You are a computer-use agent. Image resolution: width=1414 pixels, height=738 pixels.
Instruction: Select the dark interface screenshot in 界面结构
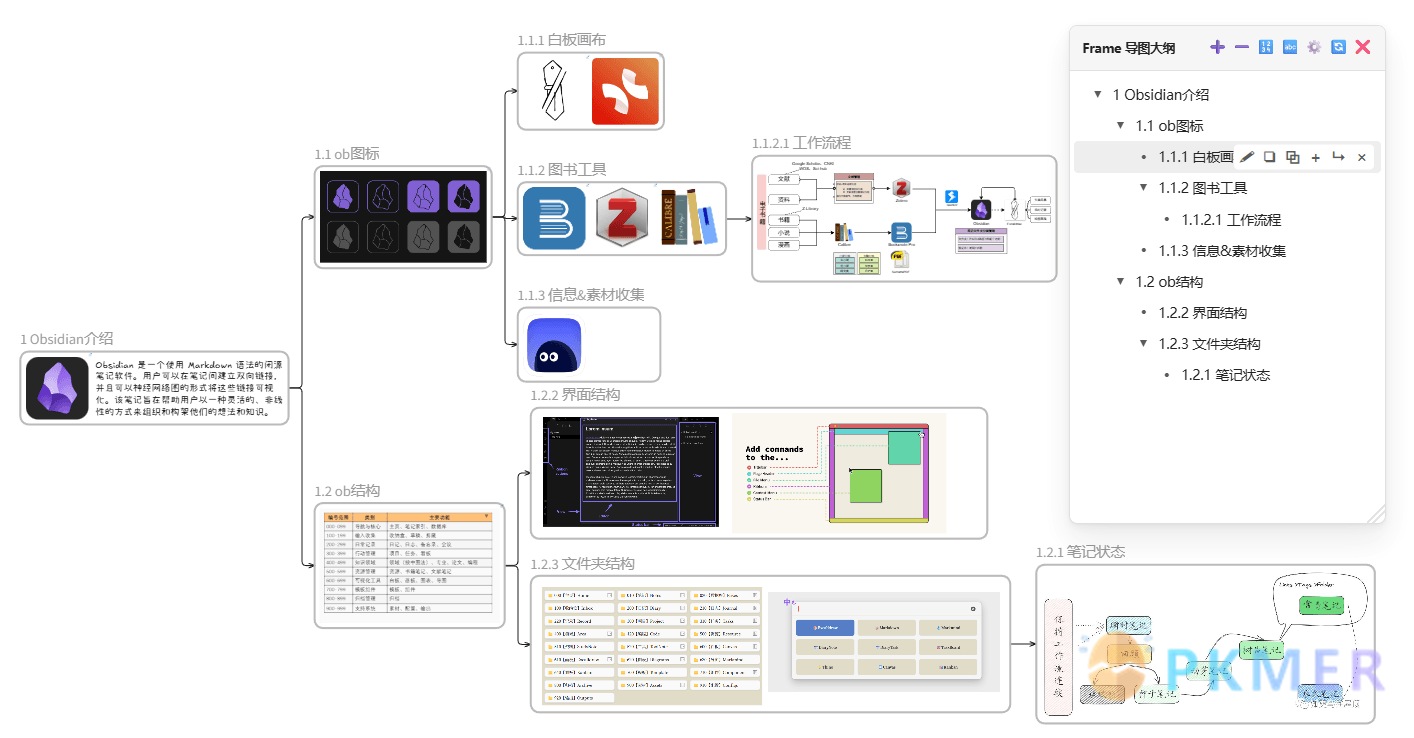(x=631, y=472)
